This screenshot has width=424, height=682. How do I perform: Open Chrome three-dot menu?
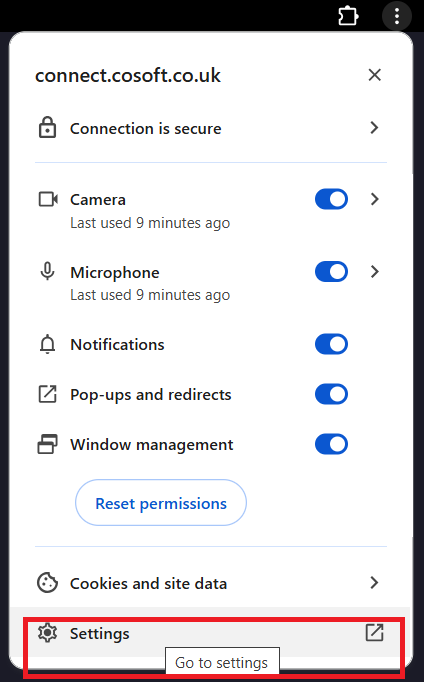tap(397, 16)
